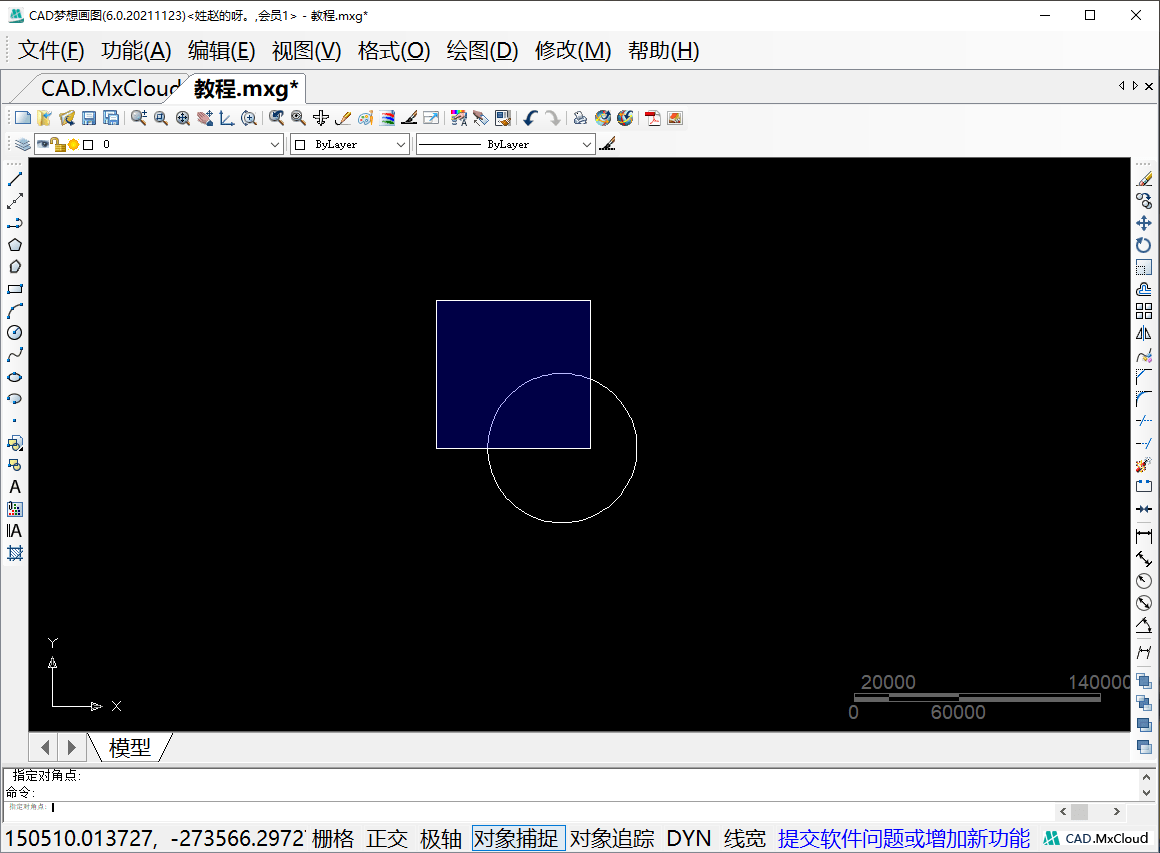Select the Arc drawing tool
This screenshot has height=853, width=1160.
click(x=15, y=311)
